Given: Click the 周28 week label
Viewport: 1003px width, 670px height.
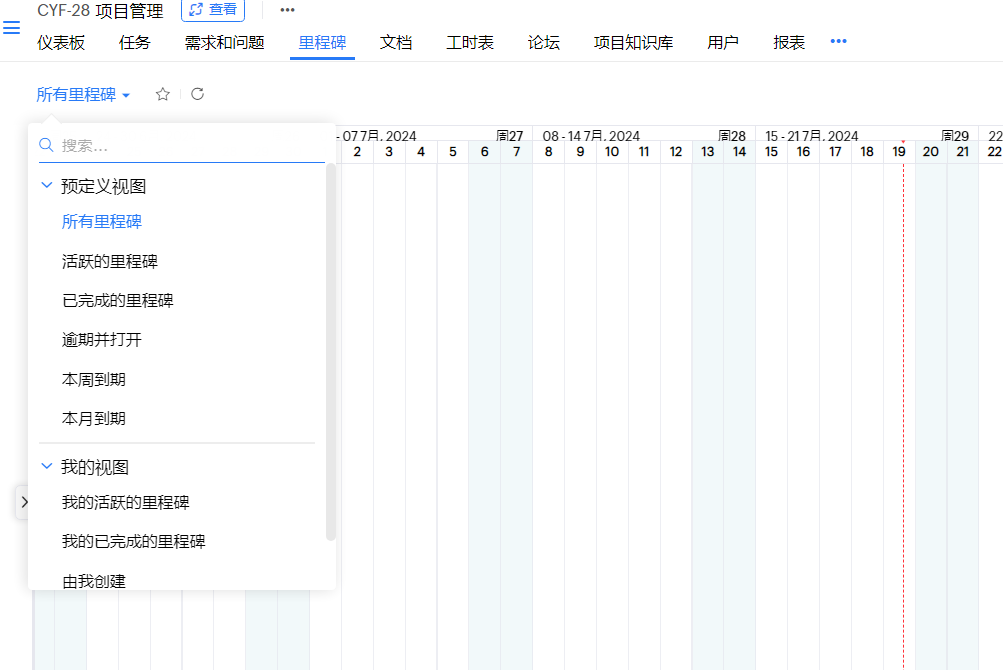Looking at the screenshot, I should (x=732, y=136).
